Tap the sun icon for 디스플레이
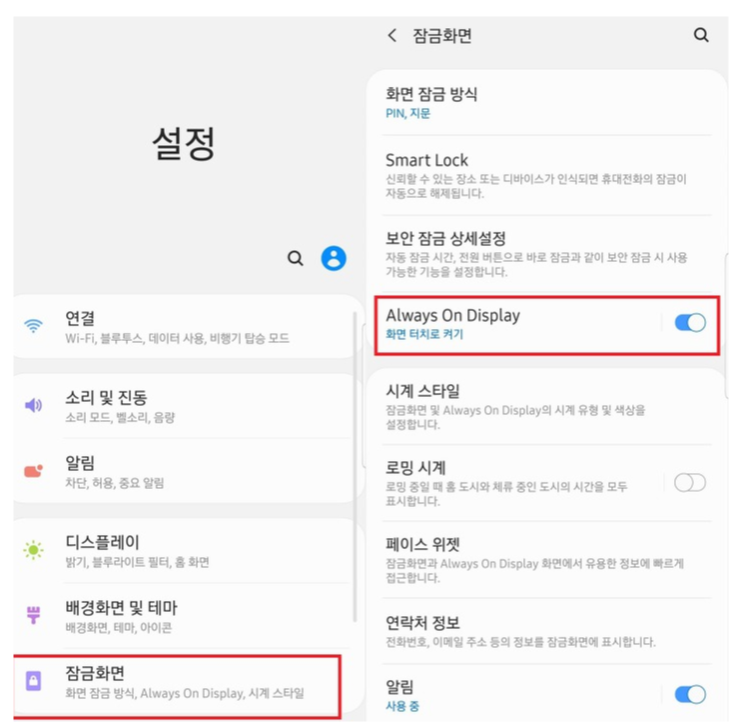 [33, 549]
